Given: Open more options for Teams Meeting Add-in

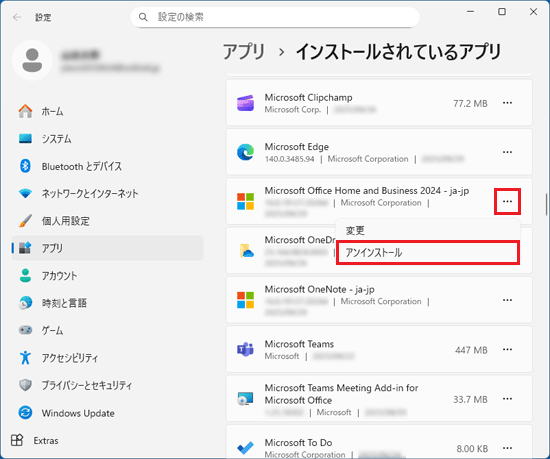Looking at the screenshot, I should pos(507,399).
